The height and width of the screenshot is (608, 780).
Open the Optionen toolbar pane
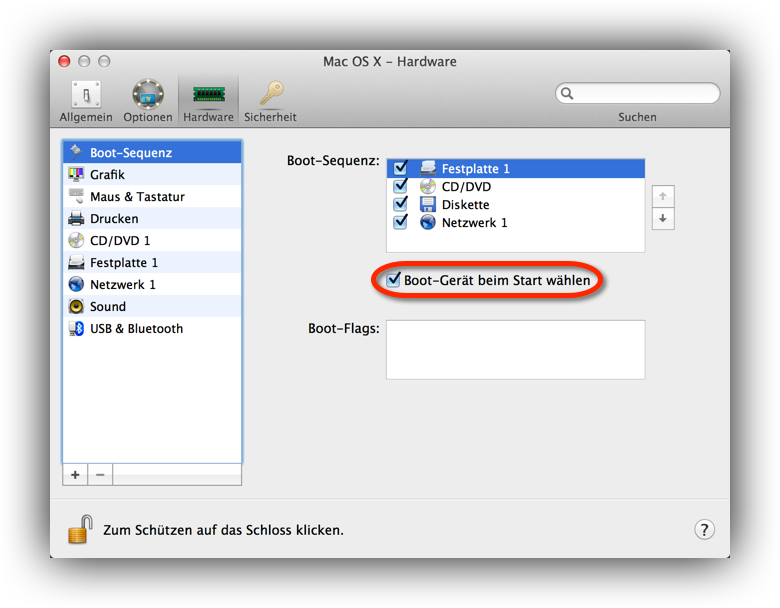148,101
